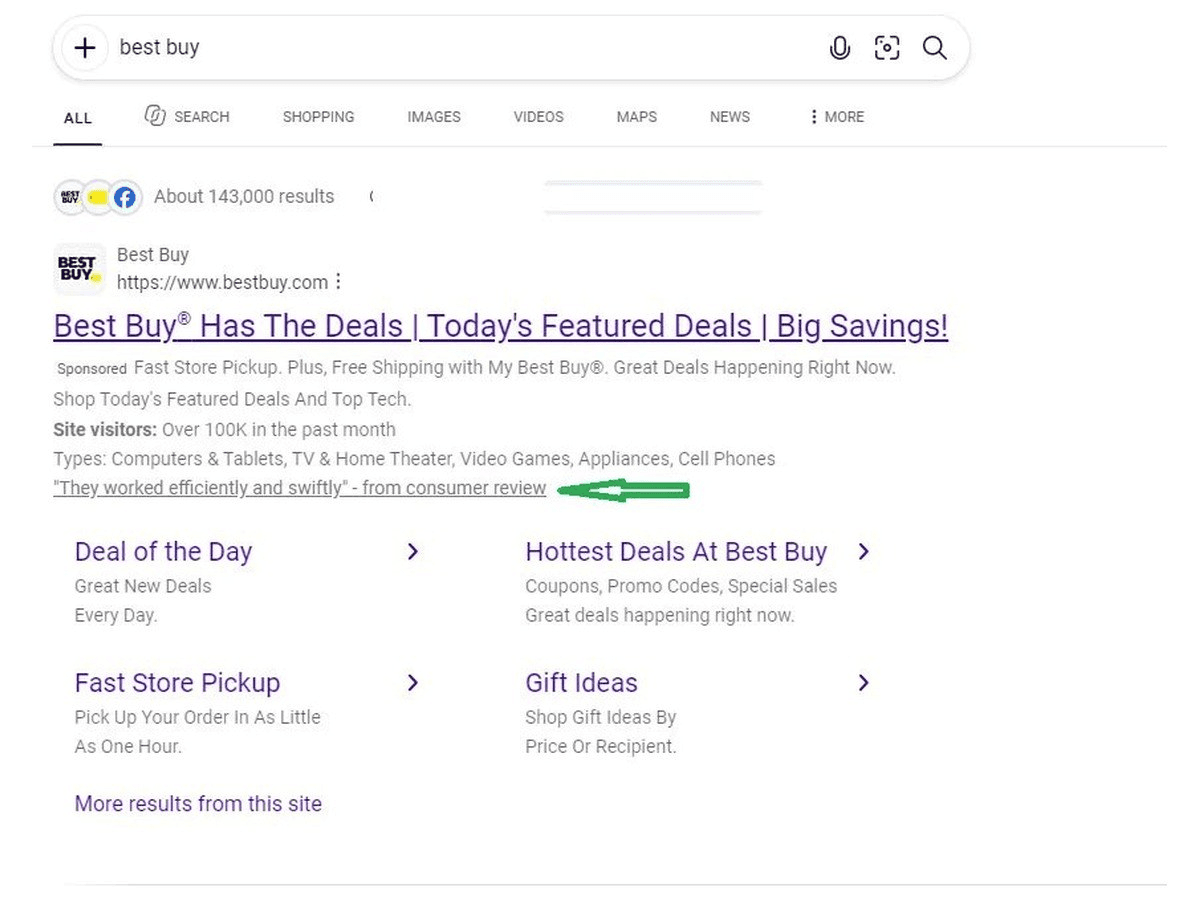Open the consumer review quote link
Viewport: 1200px width, 900px height.
(x=300, y=489)
